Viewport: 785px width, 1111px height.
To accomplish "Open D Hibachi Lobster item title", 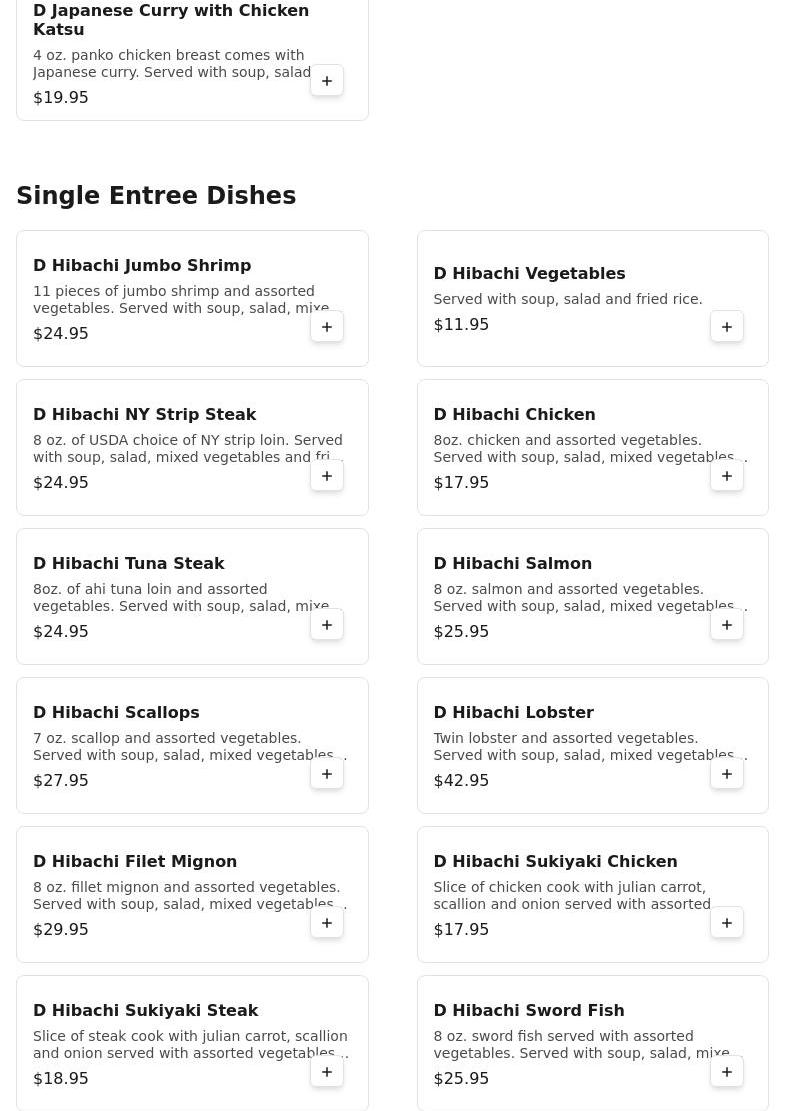I will tap(513, 713).
